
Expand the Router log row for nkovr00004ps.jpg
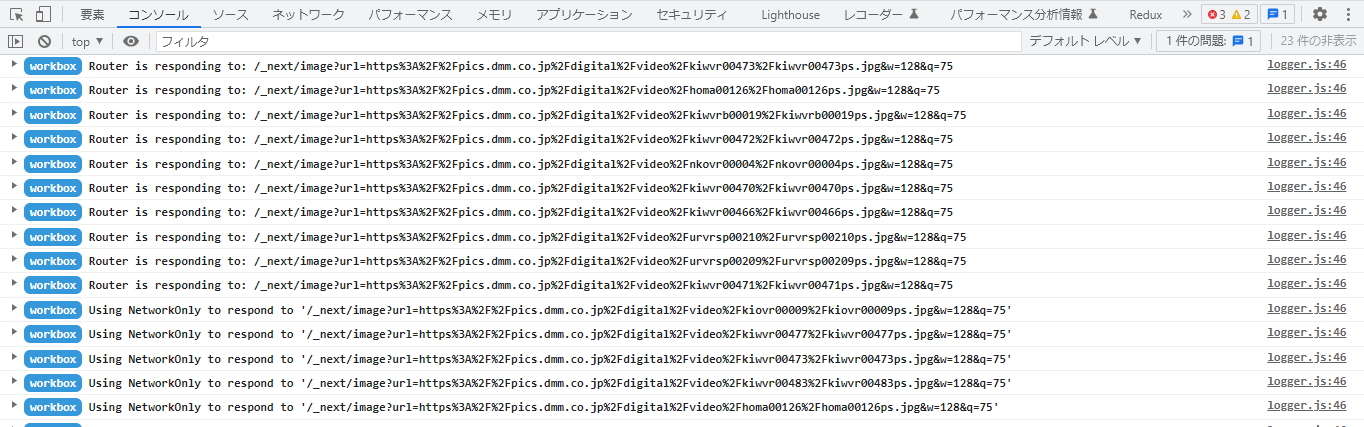tap(13, 162)
